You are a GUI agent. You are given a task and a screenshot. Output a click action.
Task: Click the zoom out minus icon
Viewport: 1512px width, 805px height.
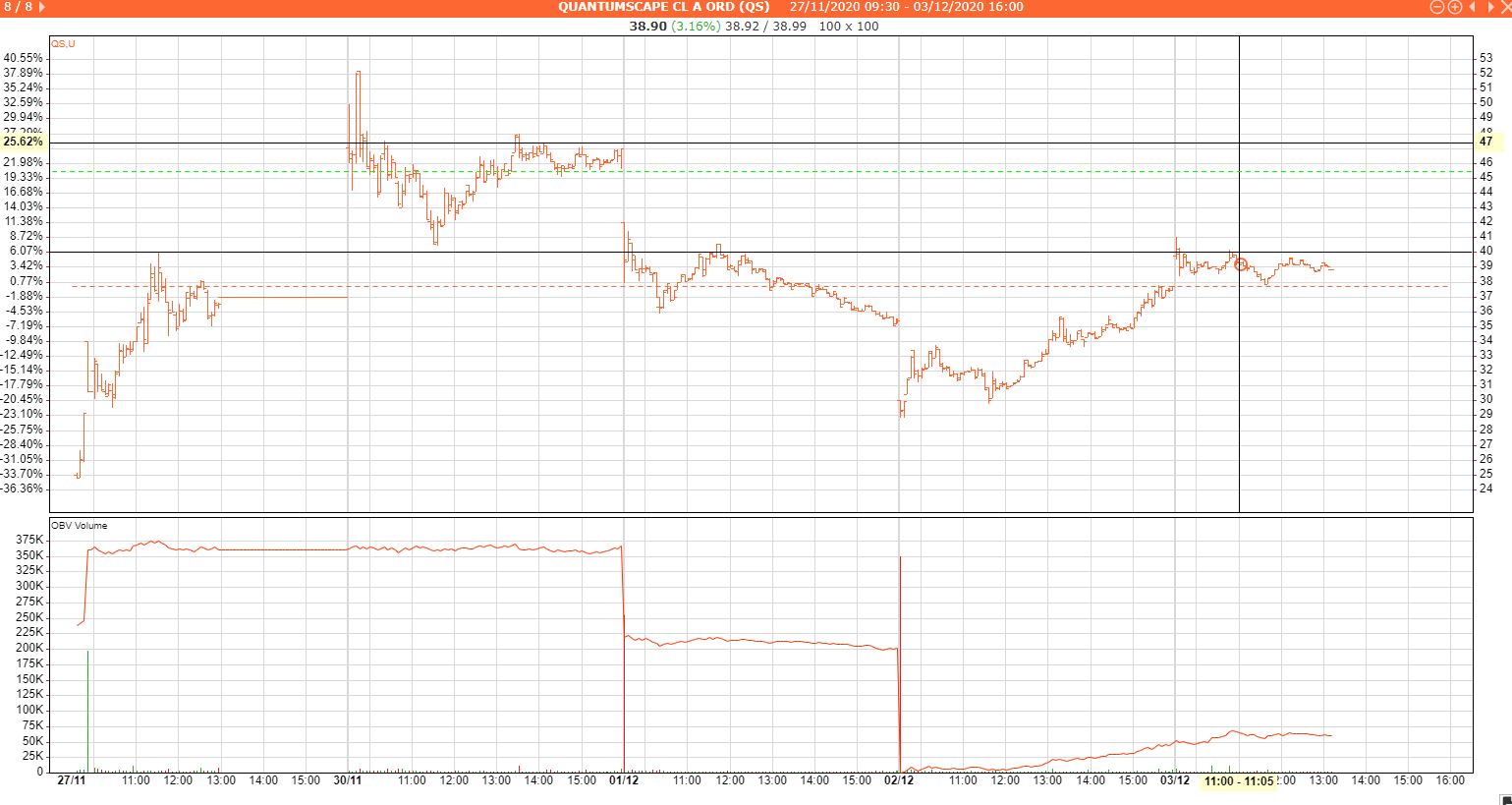pyautogui.click(x=1437, y=7)
